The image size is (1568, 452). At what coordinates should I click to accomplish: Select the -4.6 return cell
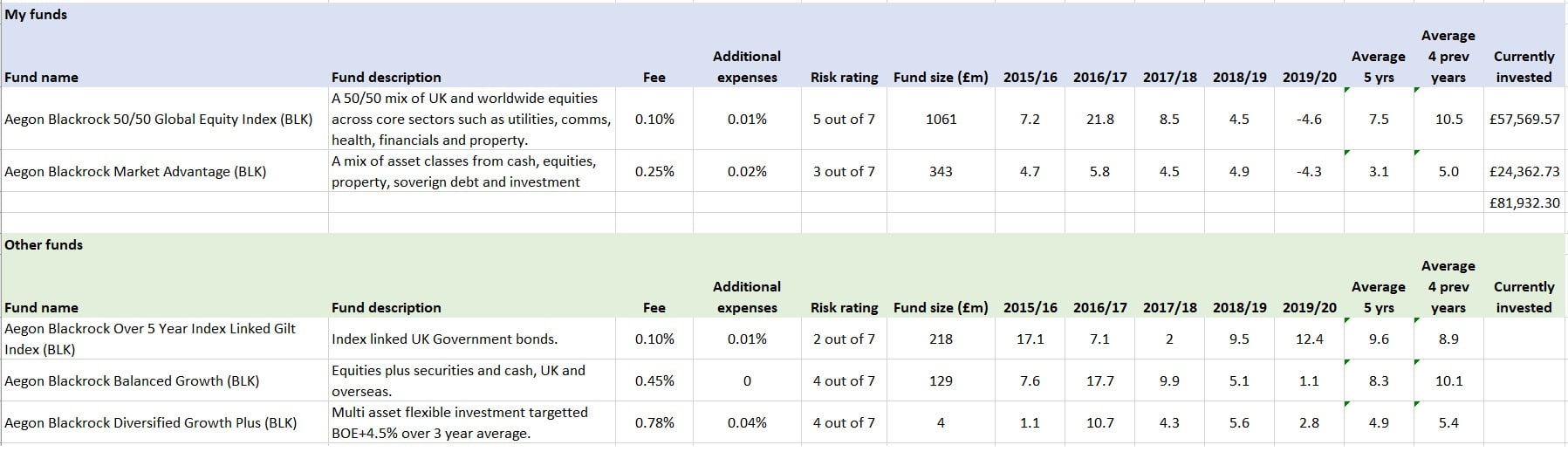tap(1309, 119)
